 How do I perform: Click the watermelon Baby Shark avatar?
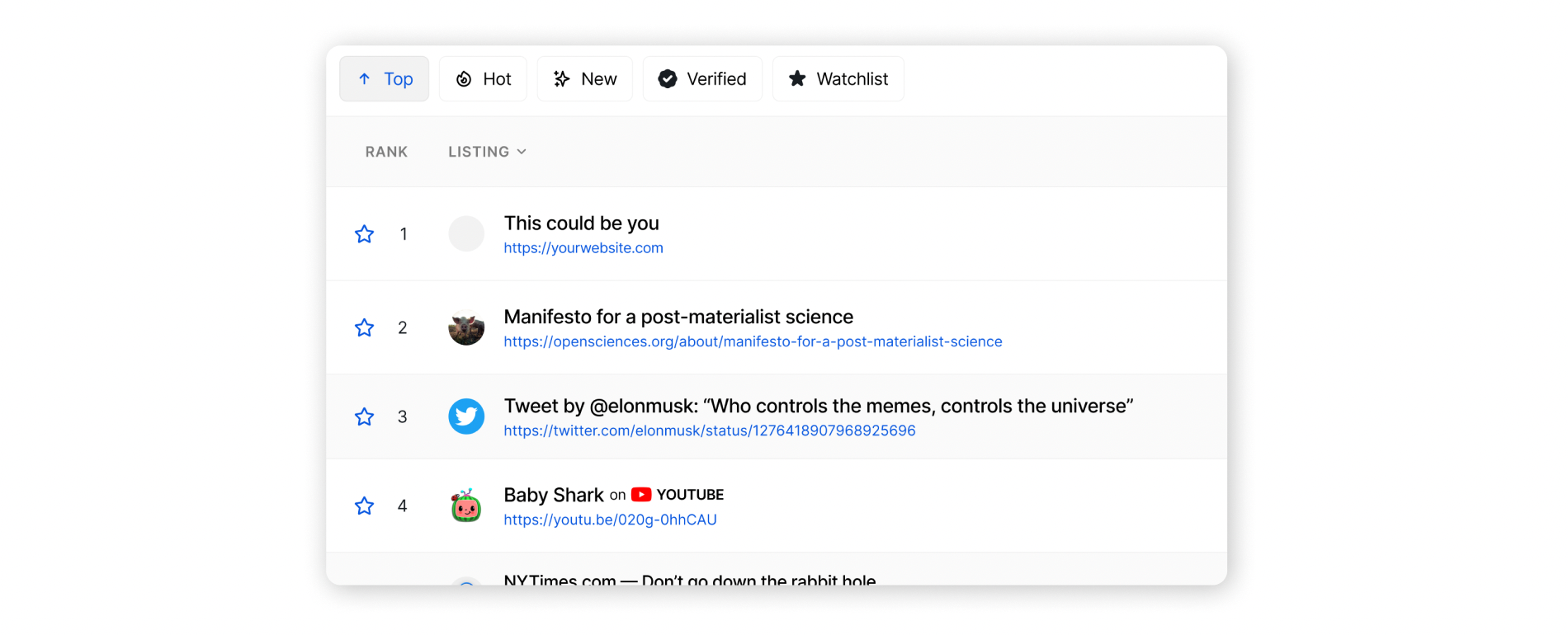[466, 506]
